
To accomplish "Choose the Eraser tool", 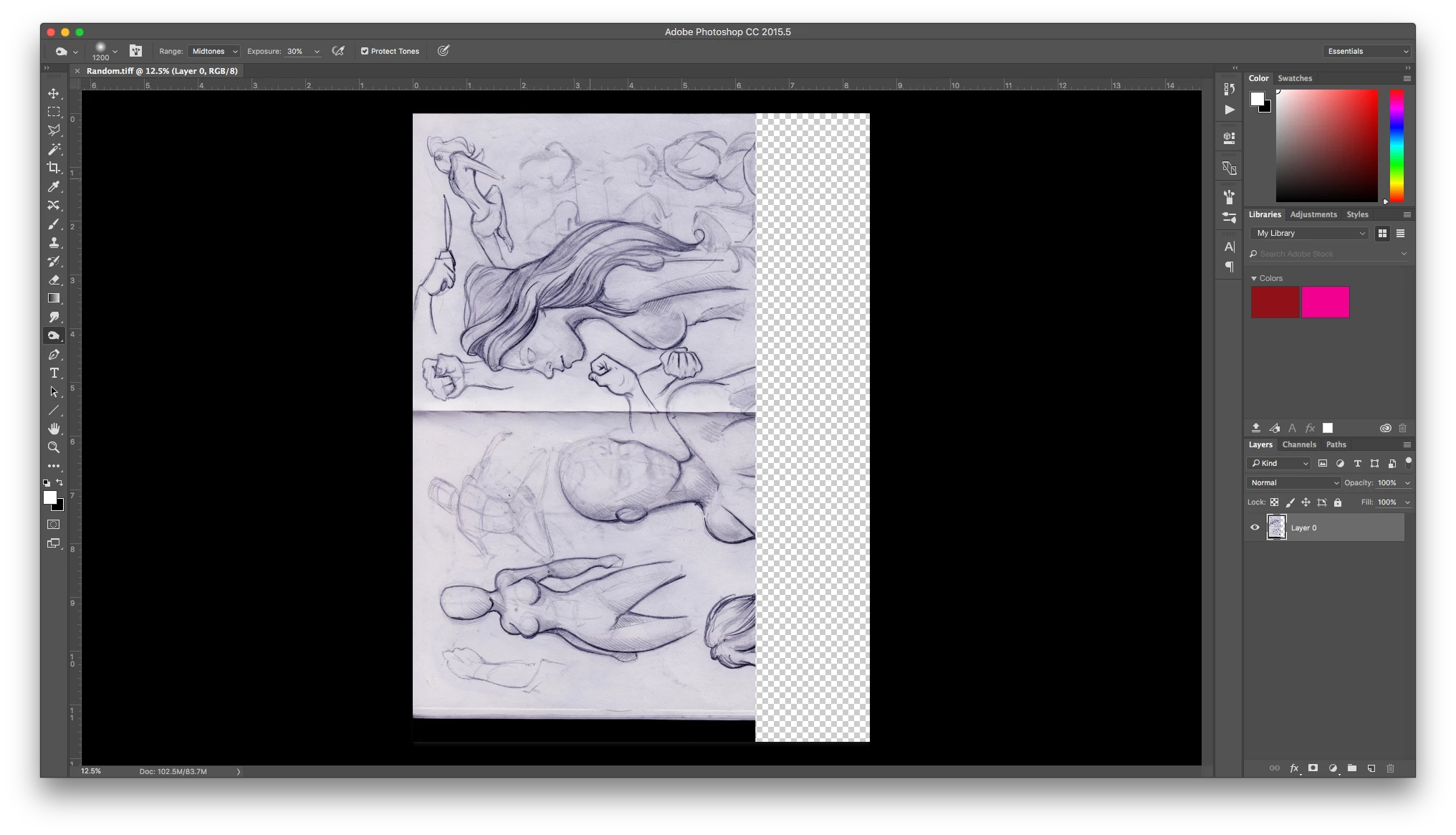I will (x=54, y=280).
